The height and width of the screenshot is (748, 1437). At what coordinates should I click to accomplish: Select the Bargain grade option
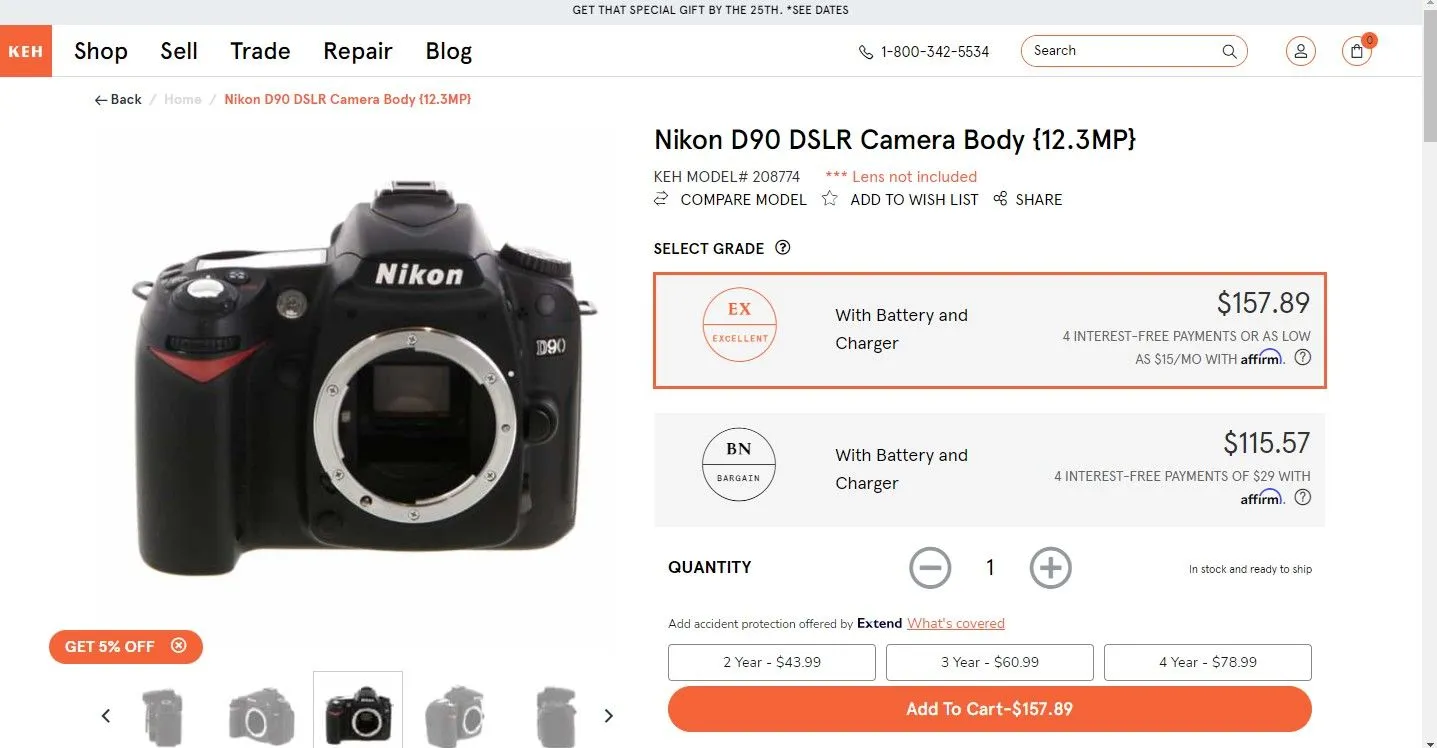[x=989, y=469]
